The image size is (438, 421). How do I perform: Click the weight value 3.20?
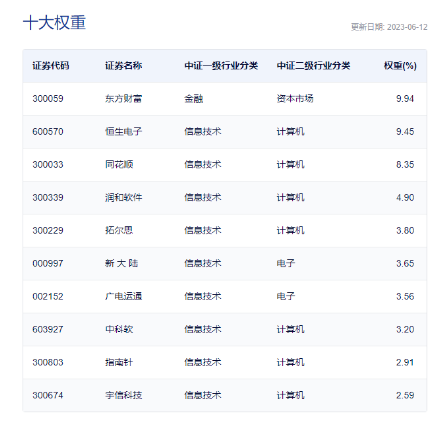coord(405,330)
